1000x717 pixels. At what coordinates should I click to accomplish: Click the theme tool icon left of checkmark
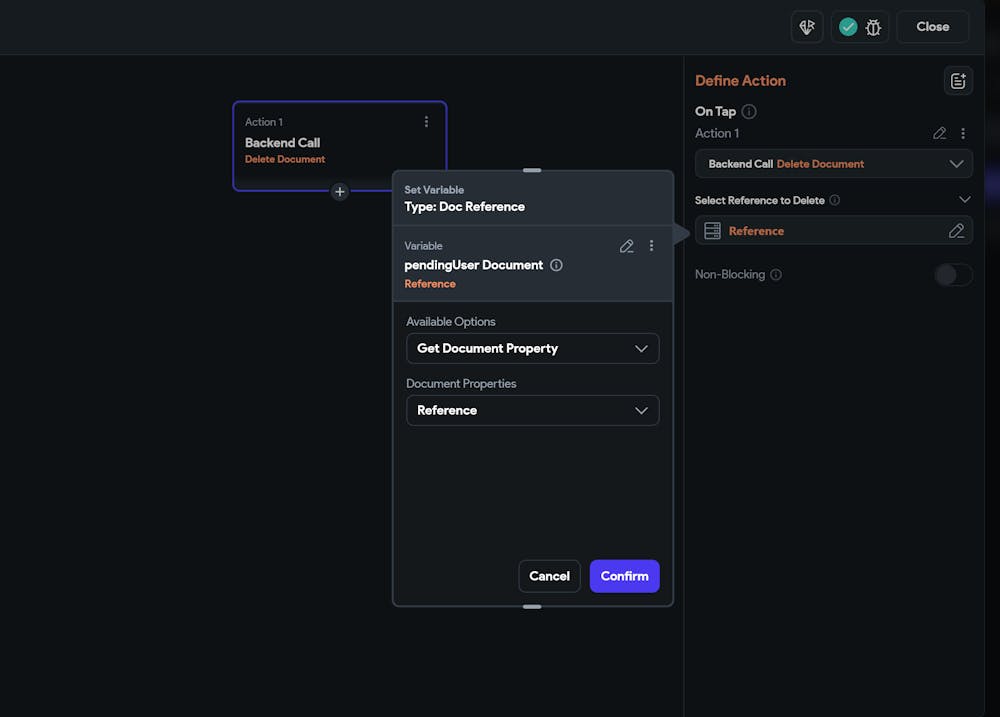807,27
